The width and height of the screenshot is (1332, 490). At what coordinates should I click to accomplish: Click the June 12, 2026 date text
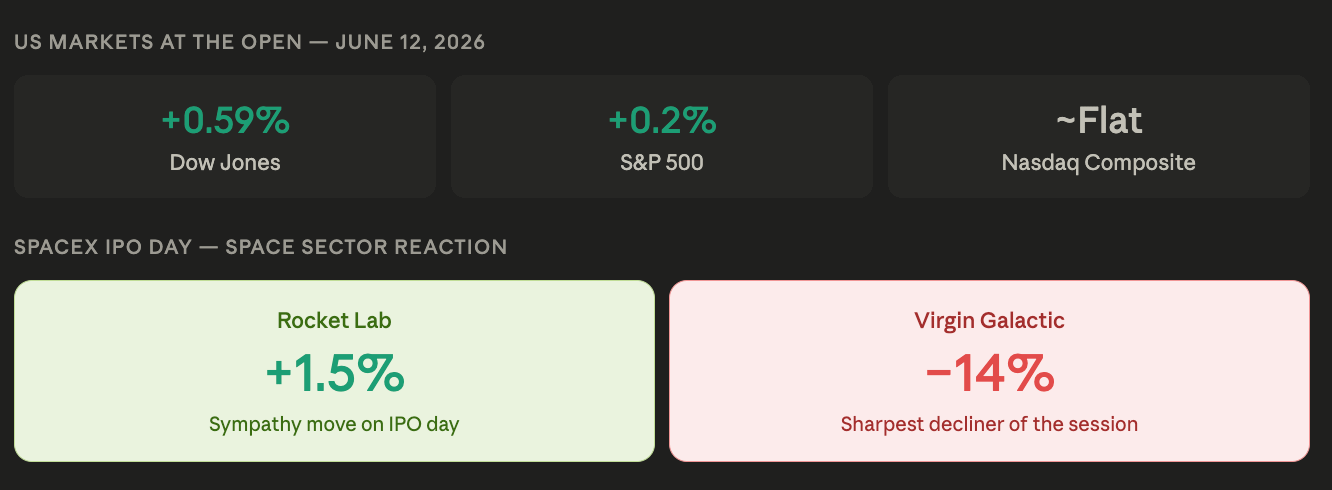coord(411,43)
